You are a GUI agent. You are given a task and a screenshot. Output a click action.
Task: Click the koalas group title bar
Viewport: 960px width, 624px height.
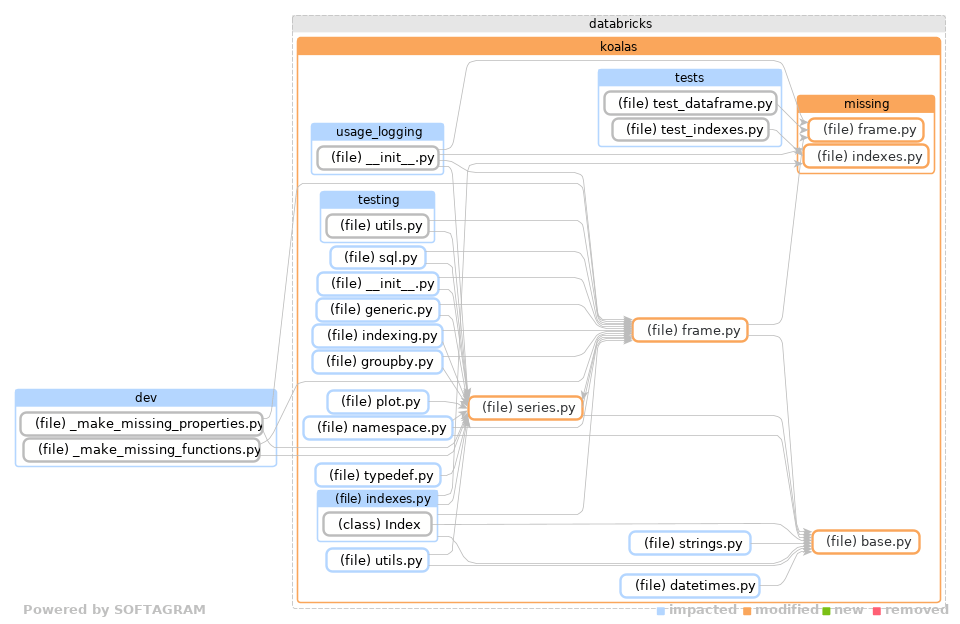(618, 46)
